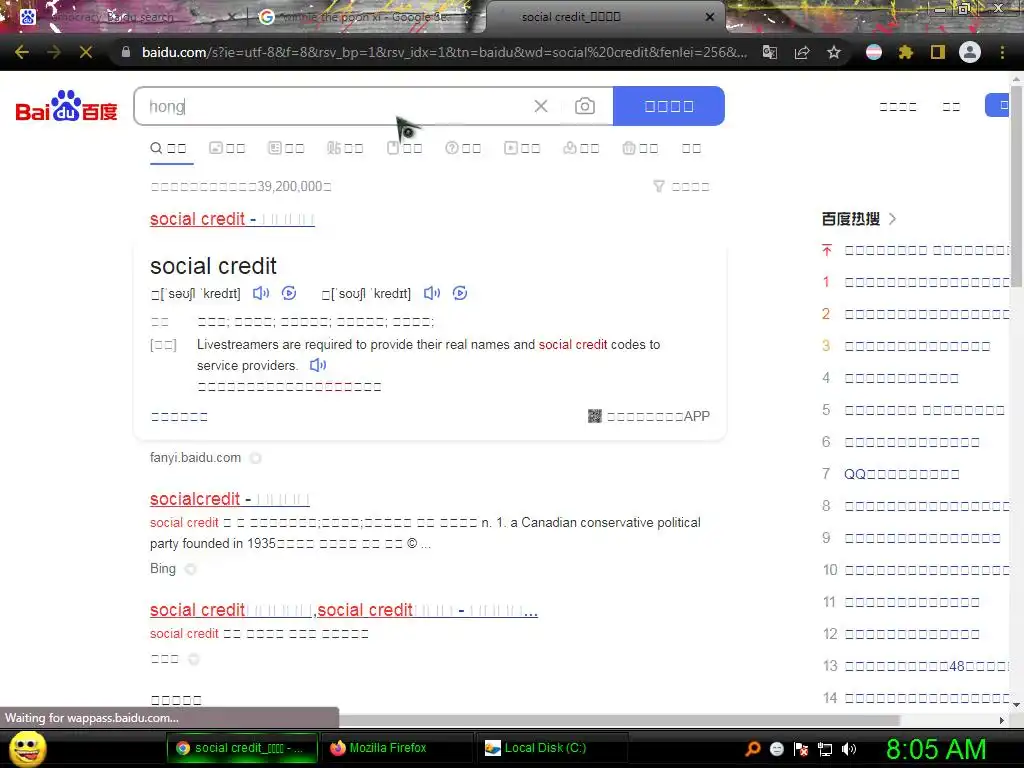
Task: Click American pronunciation practice circle icon
Action: (x=460, y=293)
